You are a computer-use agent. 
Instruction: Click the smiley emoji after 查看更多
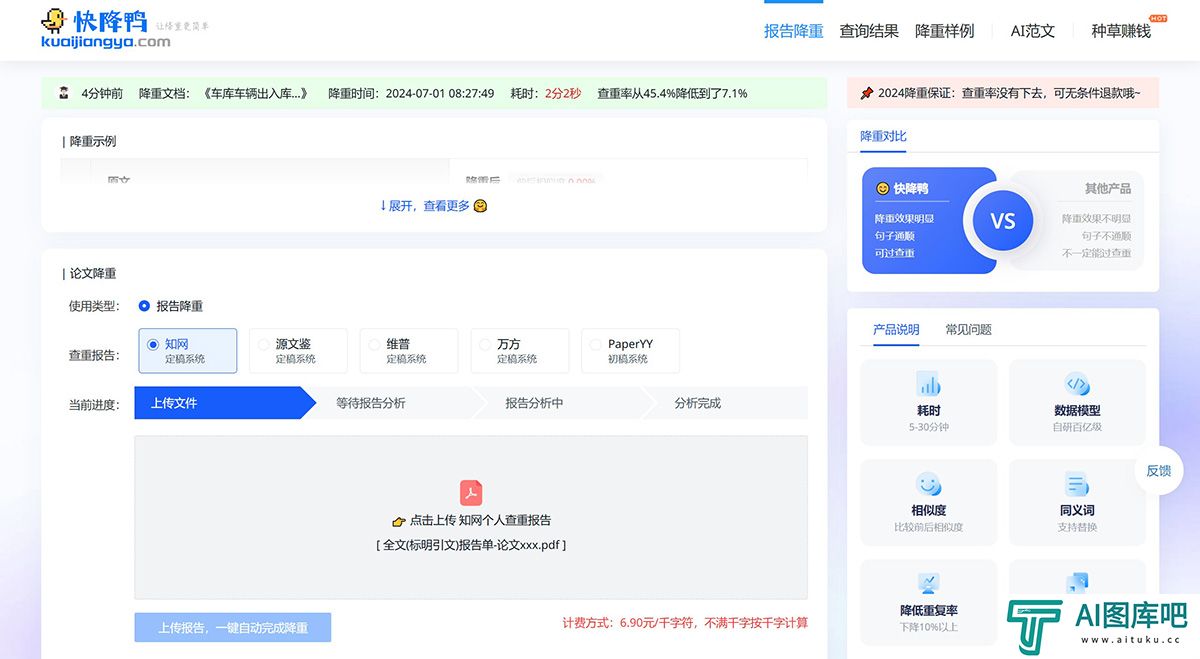[480, 205]
